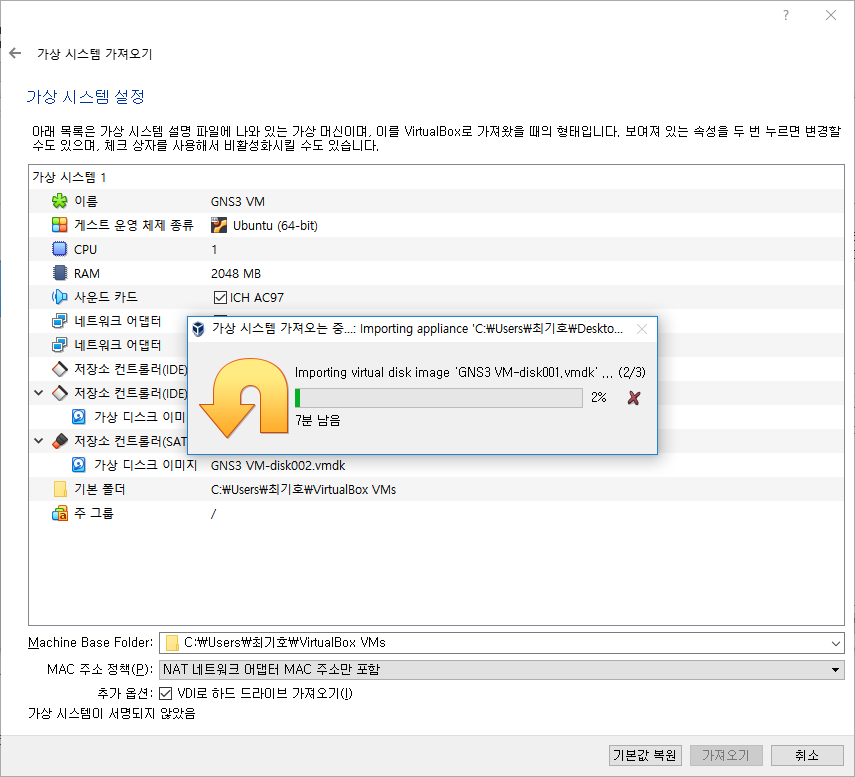
Task: Select the GNS3 VM name value
Action: click(x=238, y=202)
